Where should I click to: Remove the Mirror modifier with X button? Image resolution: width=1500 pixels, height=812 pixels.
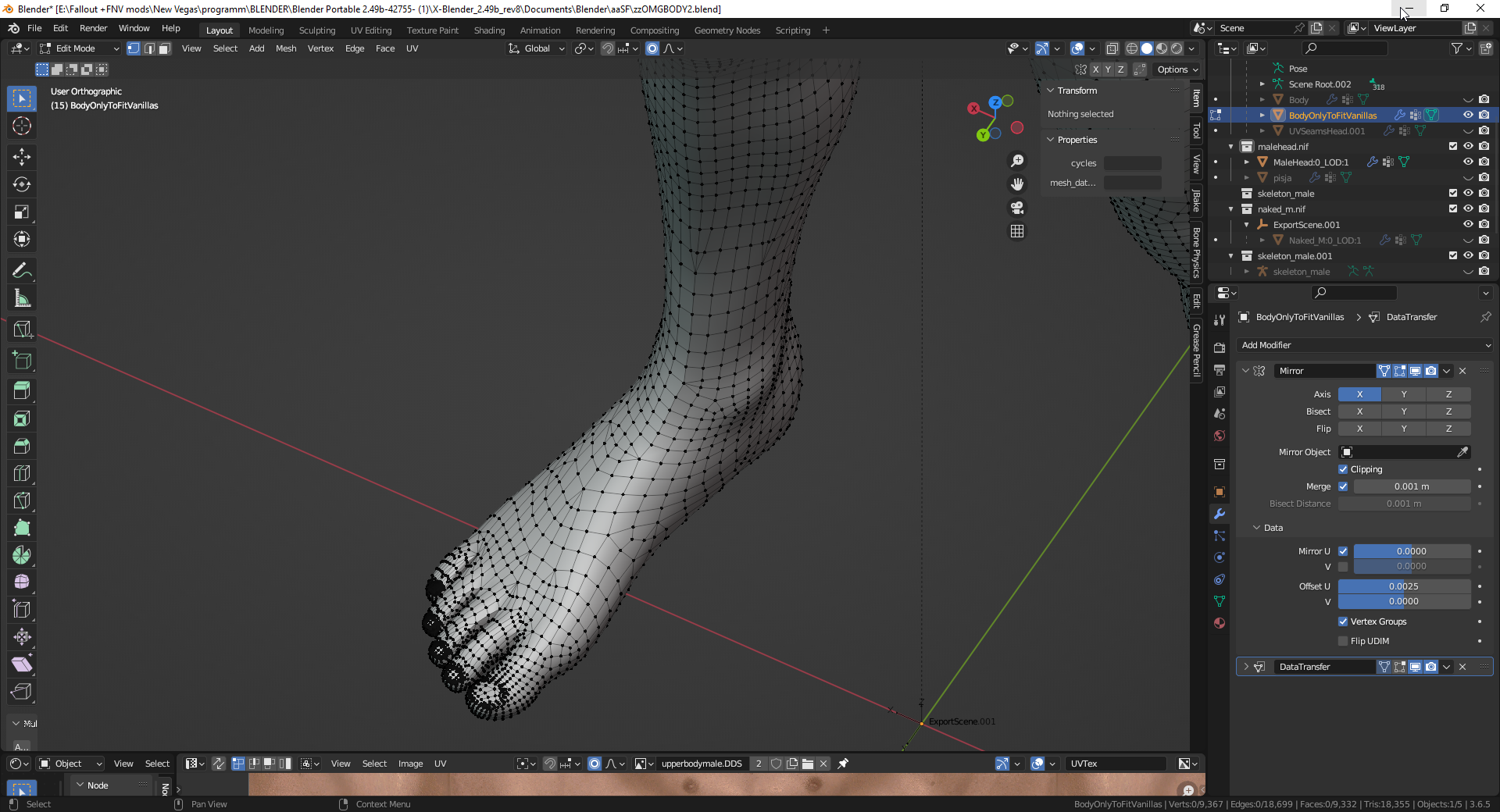coord(1462,371)
